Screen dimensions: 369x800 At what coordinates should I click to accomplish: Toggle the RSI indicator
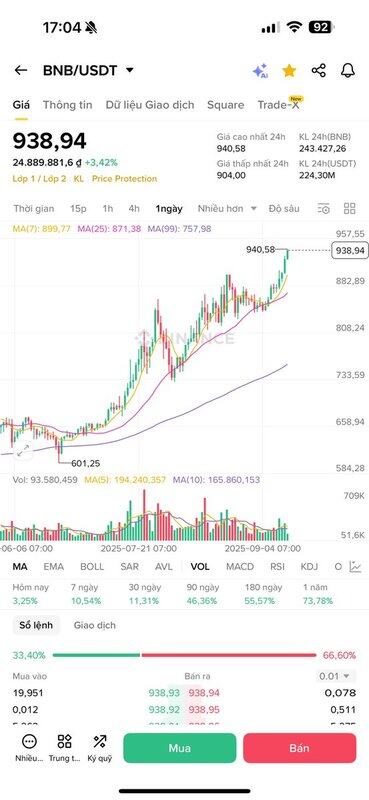click(x=277, y=567)
